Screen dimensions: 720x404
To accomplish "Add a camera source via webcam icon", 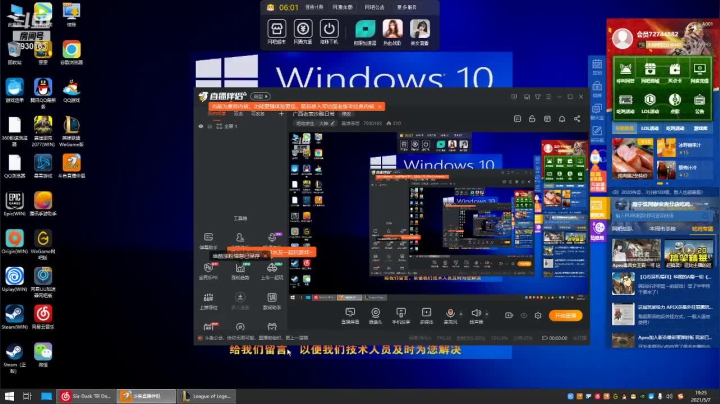I will click(x=375, y=313).
